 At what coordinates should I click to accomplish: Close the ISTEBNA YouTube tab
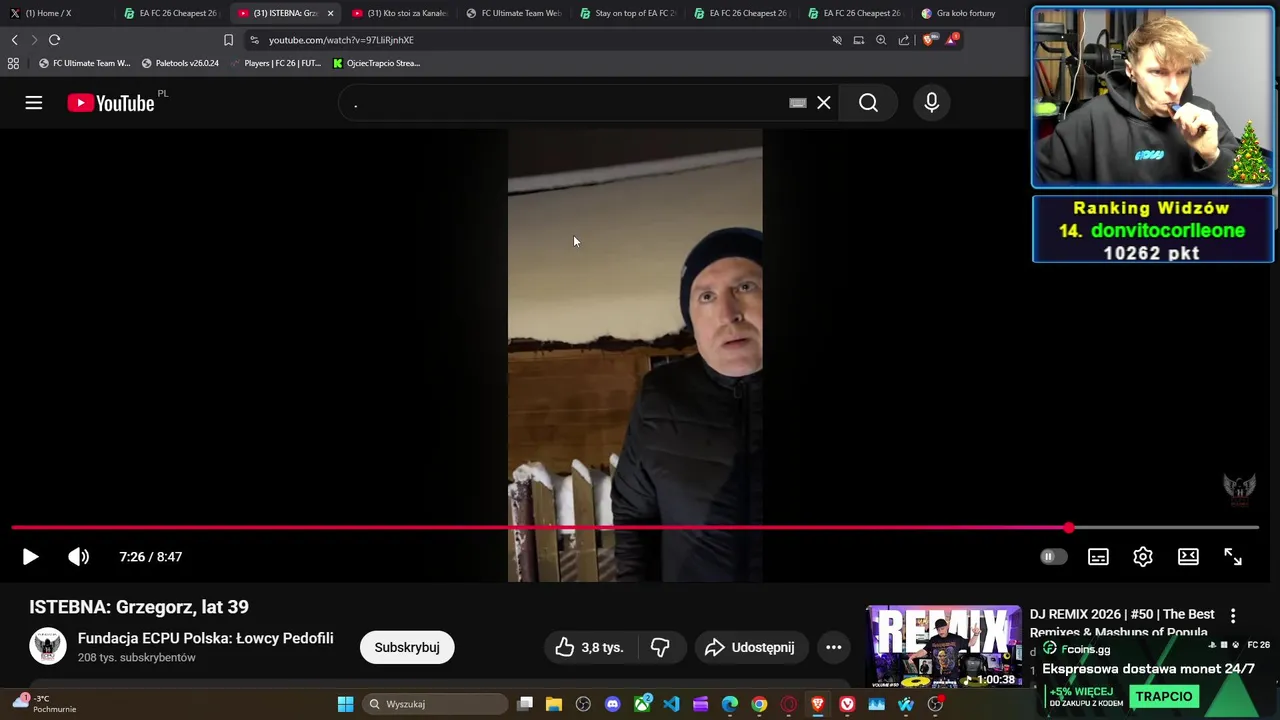pos(330,13)
